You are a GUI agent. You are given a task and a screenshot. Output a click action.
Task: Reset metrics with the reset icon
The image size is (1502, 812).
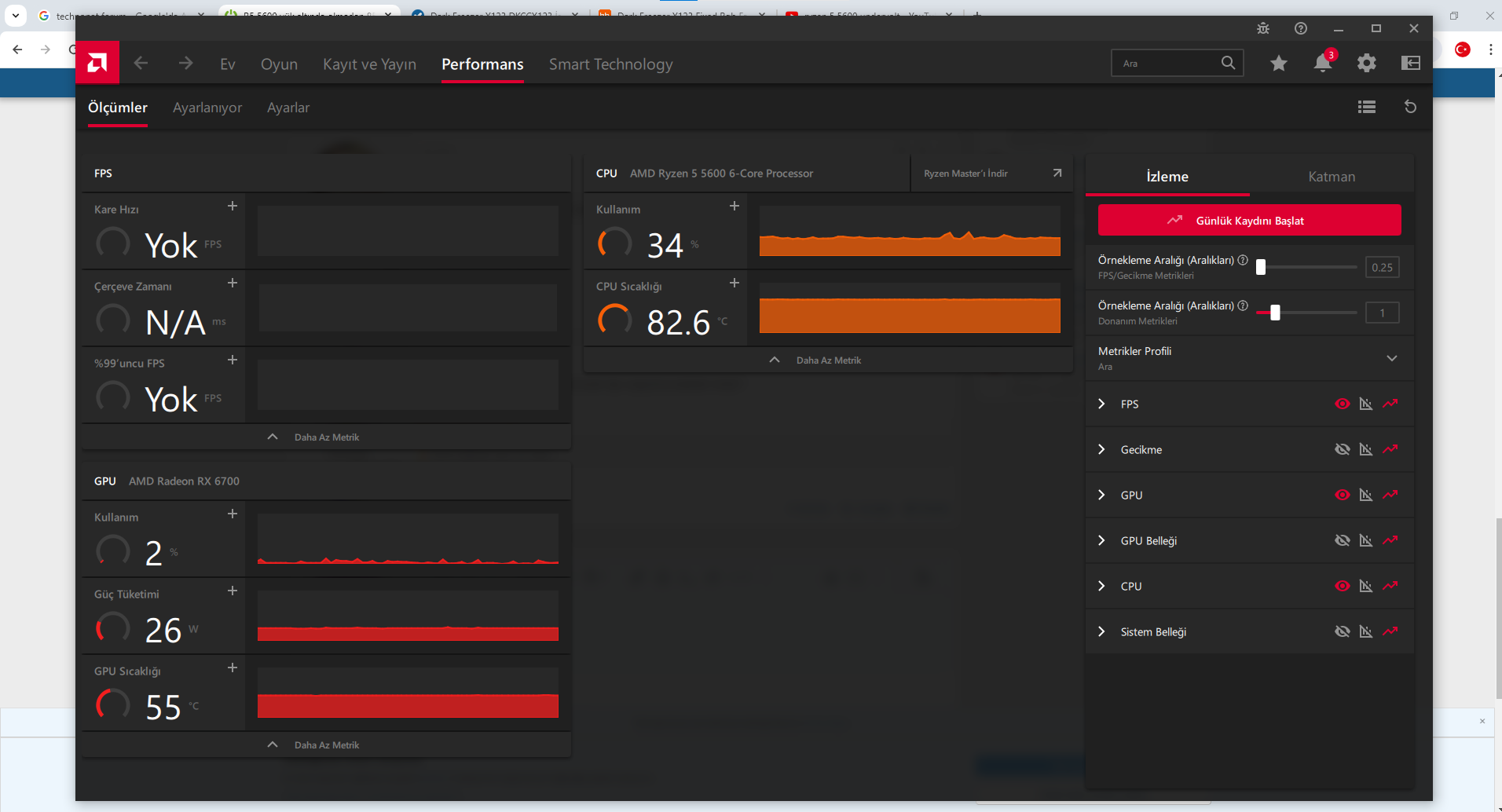[1411, 107]
